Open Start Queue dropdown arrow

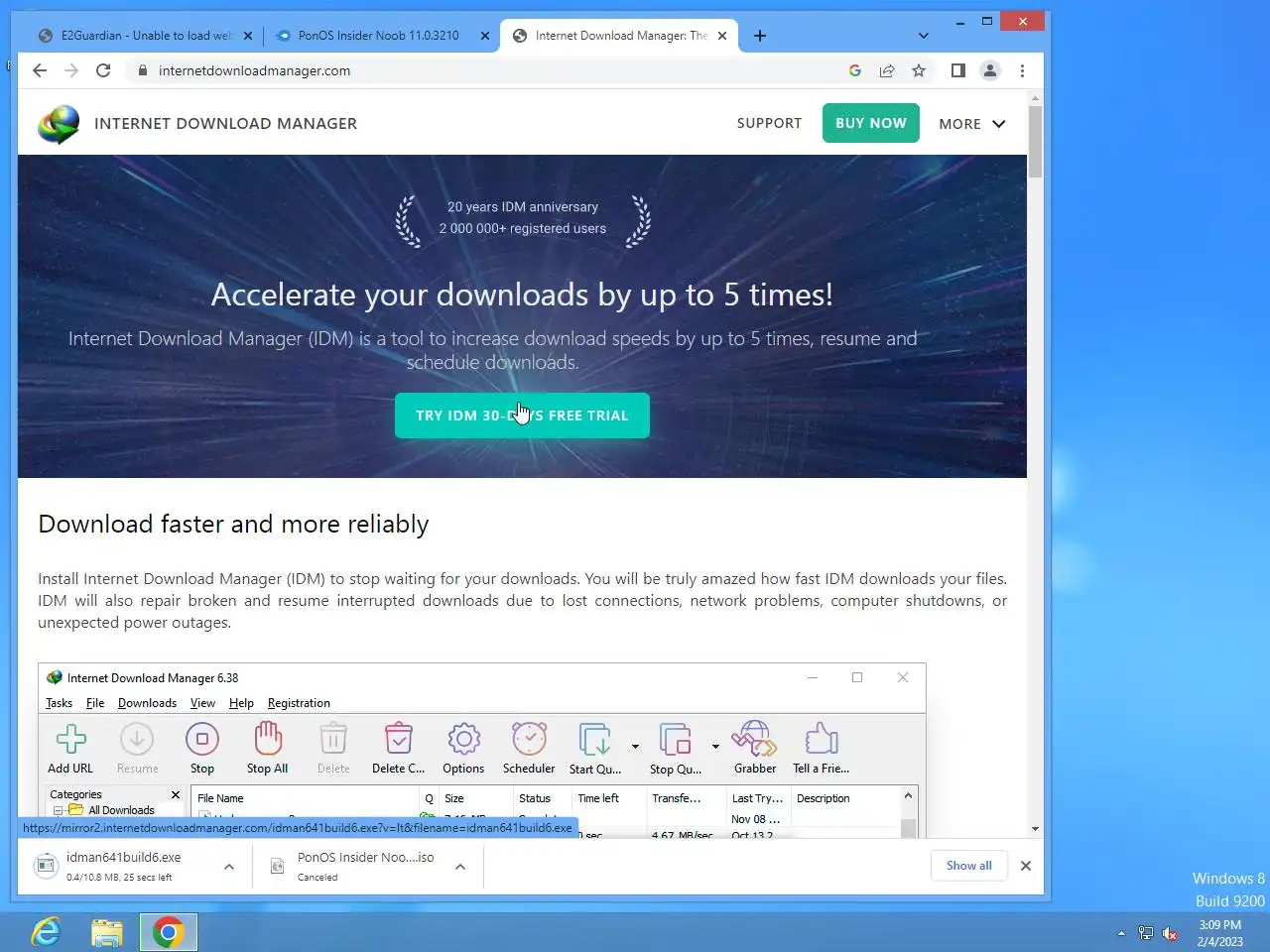click(x=635, y=746)
